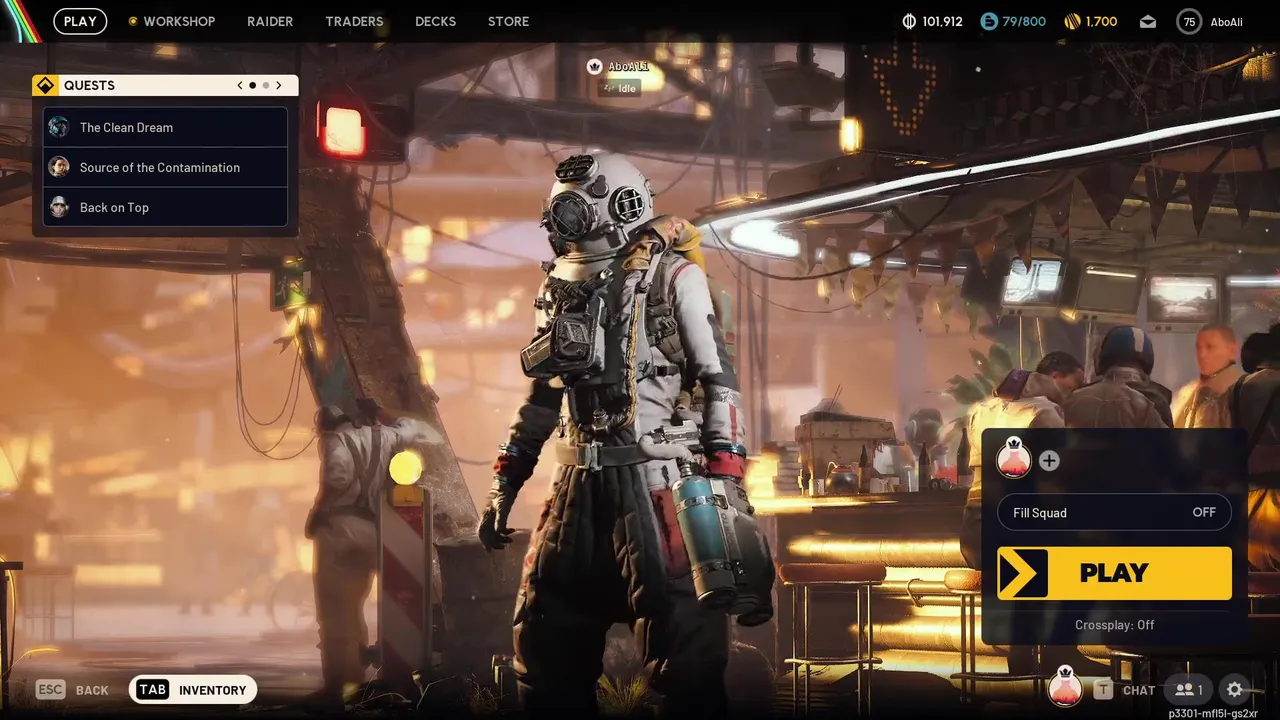Toggle Crossplay: Off setting
Screen dimensions: 1280x720
[x=1114, y=625]
